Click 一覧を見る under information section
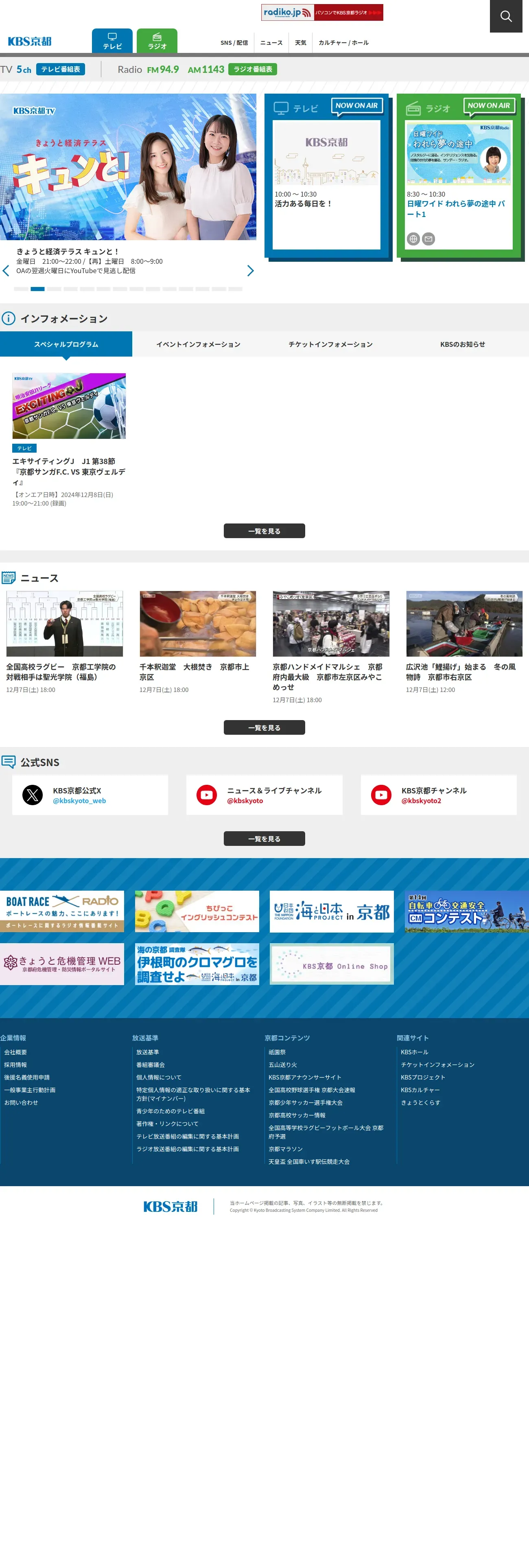The width and height of the screenshot is (529, 1568). pyautogui.click(x=264, y=531)
